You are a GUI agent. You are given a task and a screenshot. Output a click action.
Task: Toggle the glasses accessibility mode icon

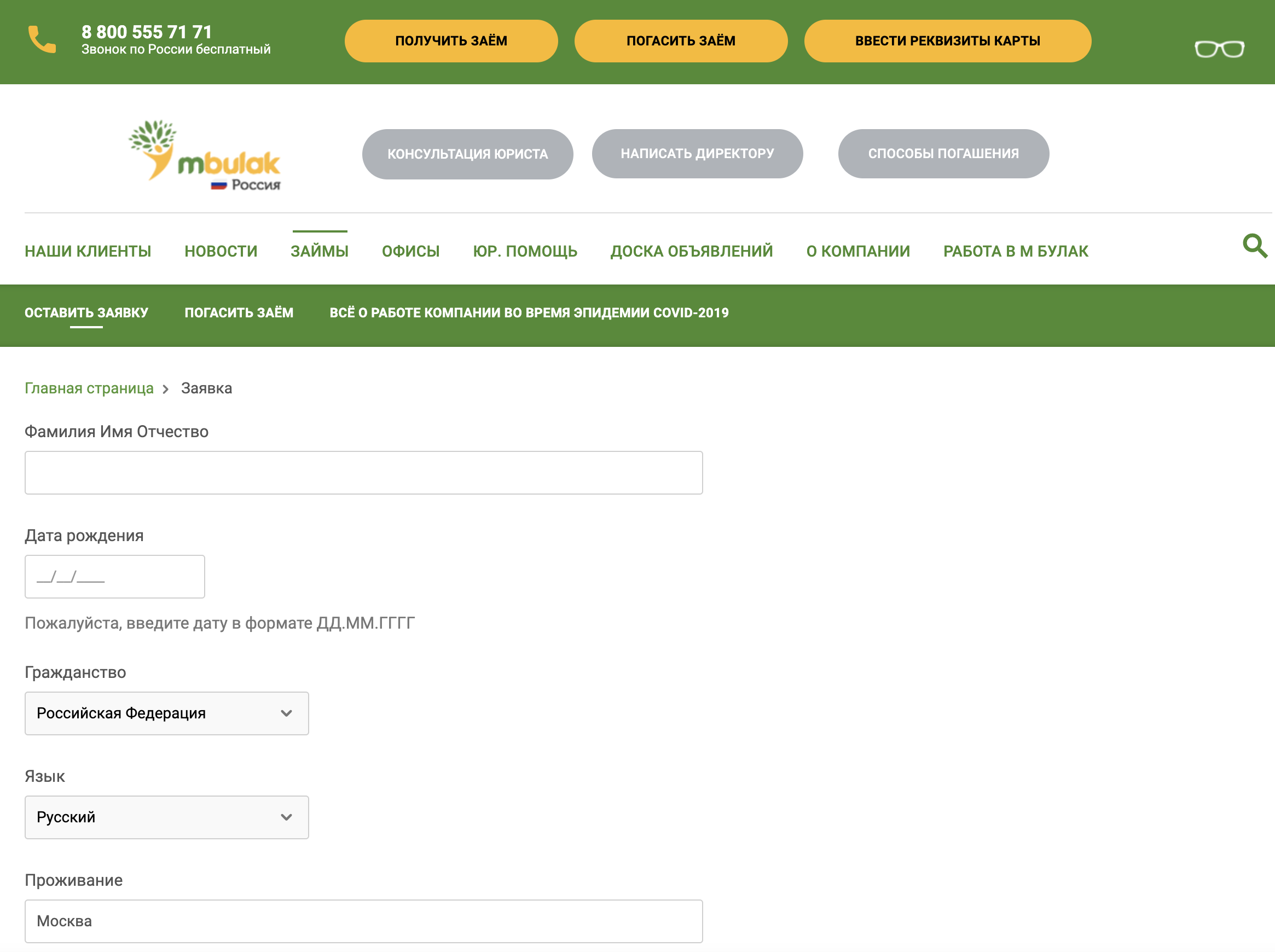coord(1219,49)
